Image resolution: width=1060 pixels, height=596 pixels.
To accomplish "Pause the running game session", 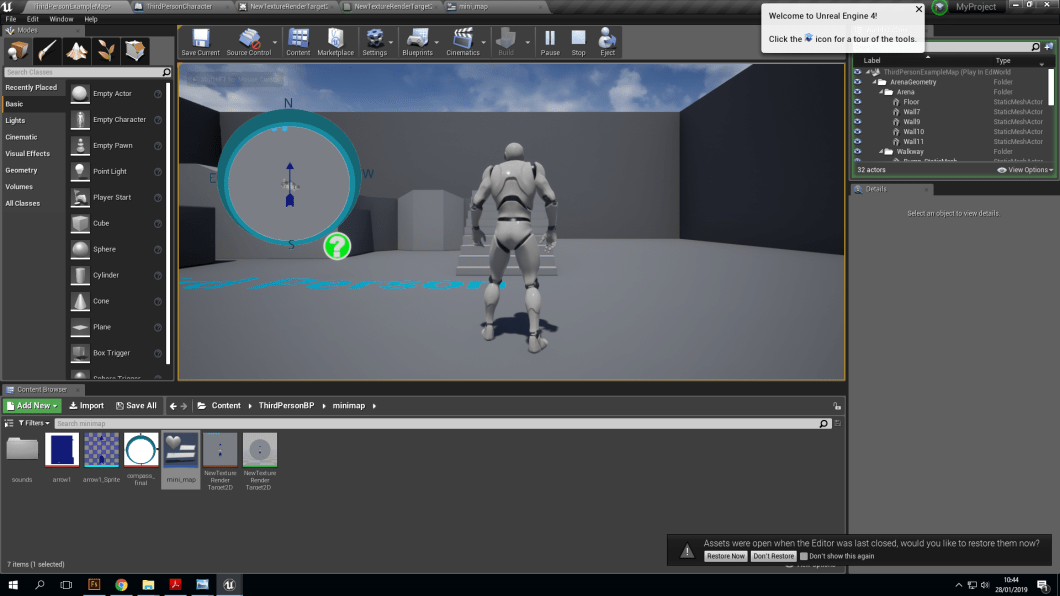I will [550, 42].
